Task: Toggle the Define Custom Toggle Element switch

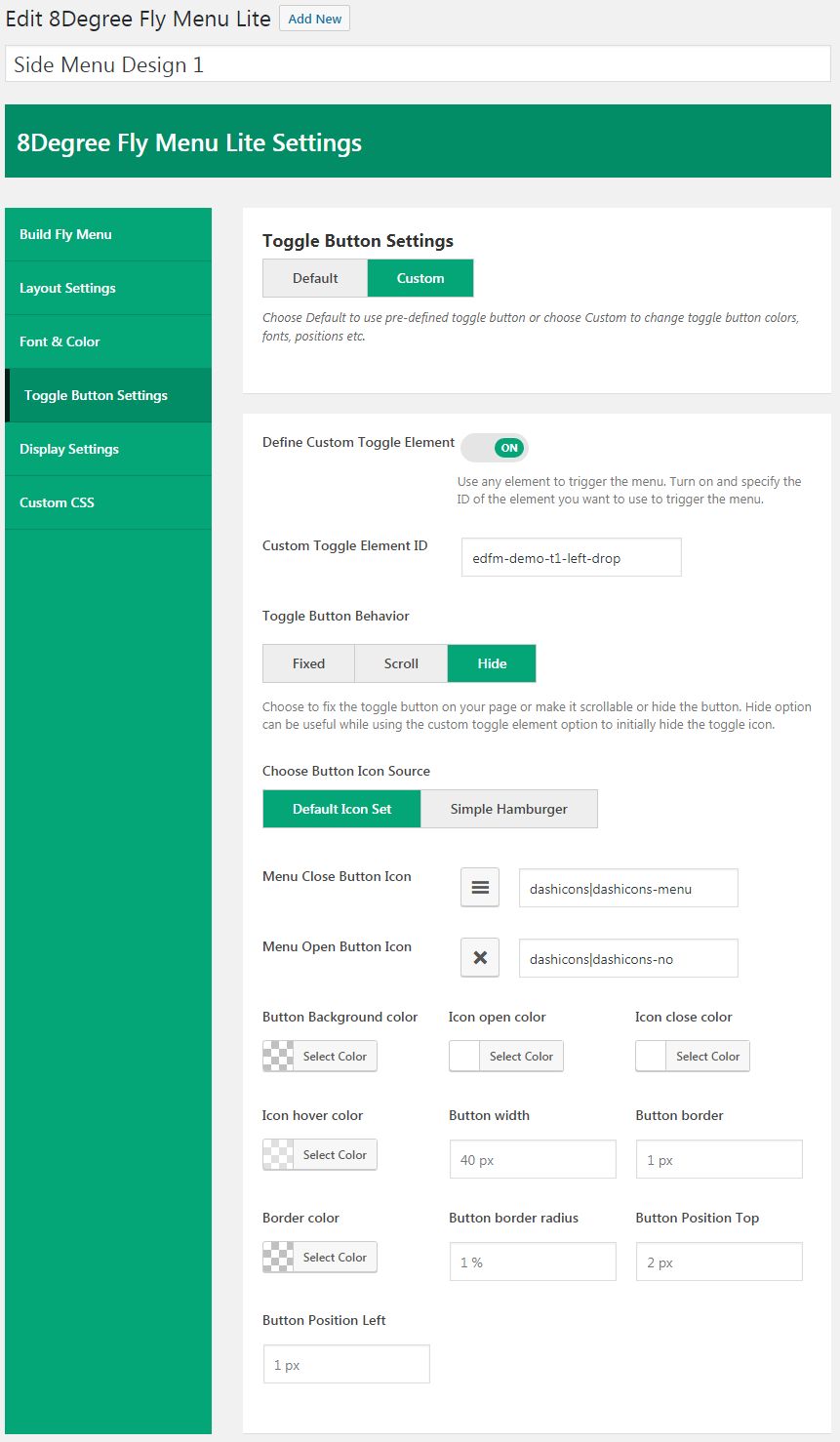Action: [x=495, y=448]
